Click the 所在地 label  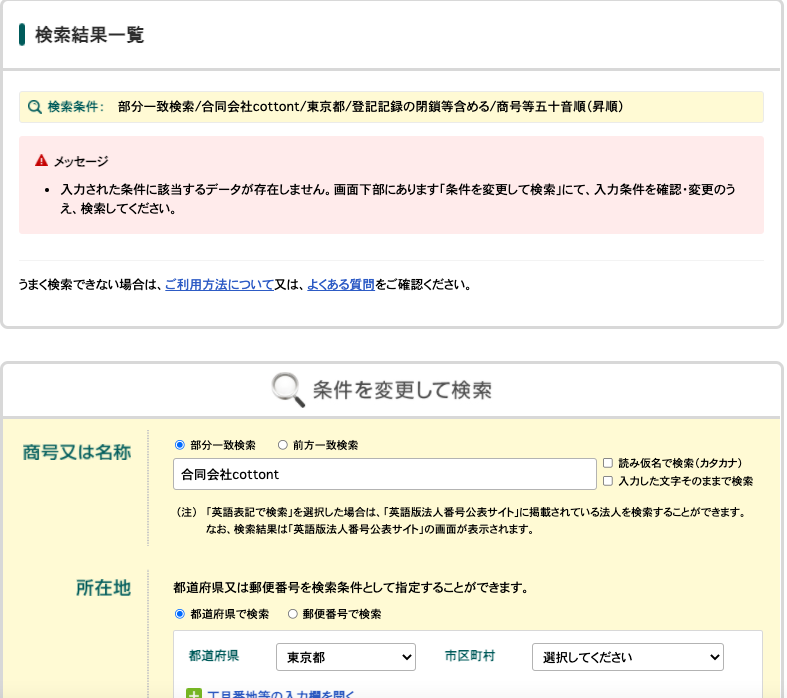coord(103,588)
